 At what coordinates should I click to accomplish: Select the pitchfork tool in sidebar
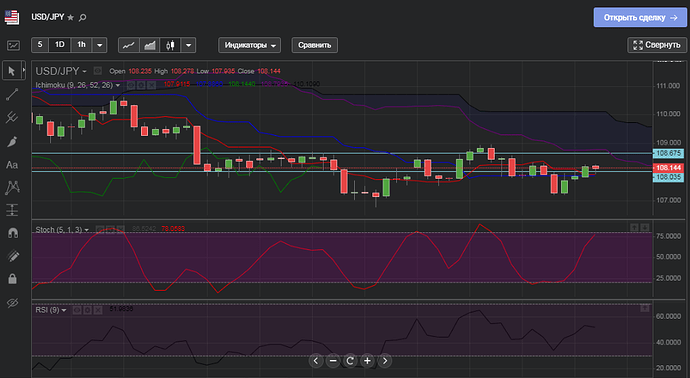(12, 117)
